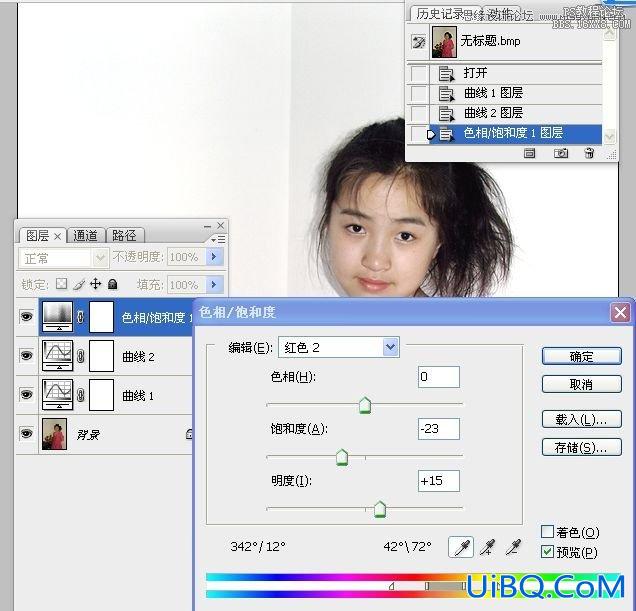636x611 pixels.
Task: Click the Curves adjustment thumbnail of 曲线 2
Action: [x=58, y=356]
